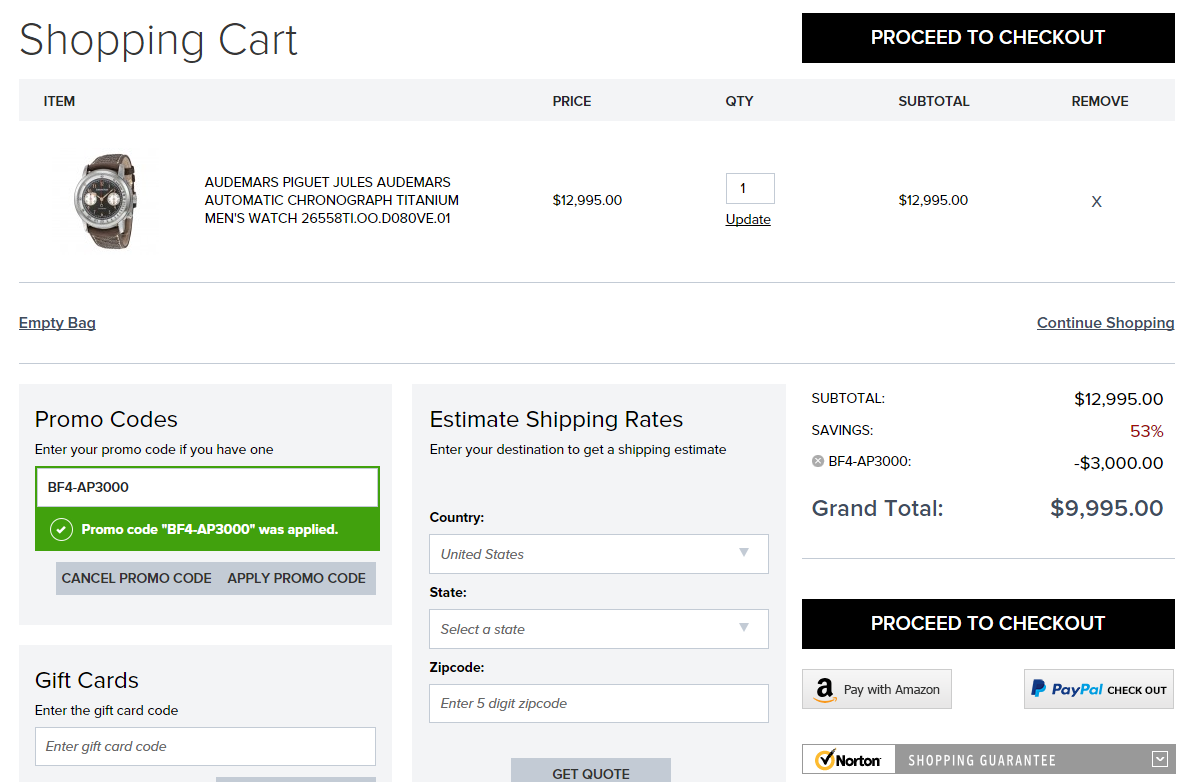
Task: Focus the quantity input field
Action: (x=750, y=188)
